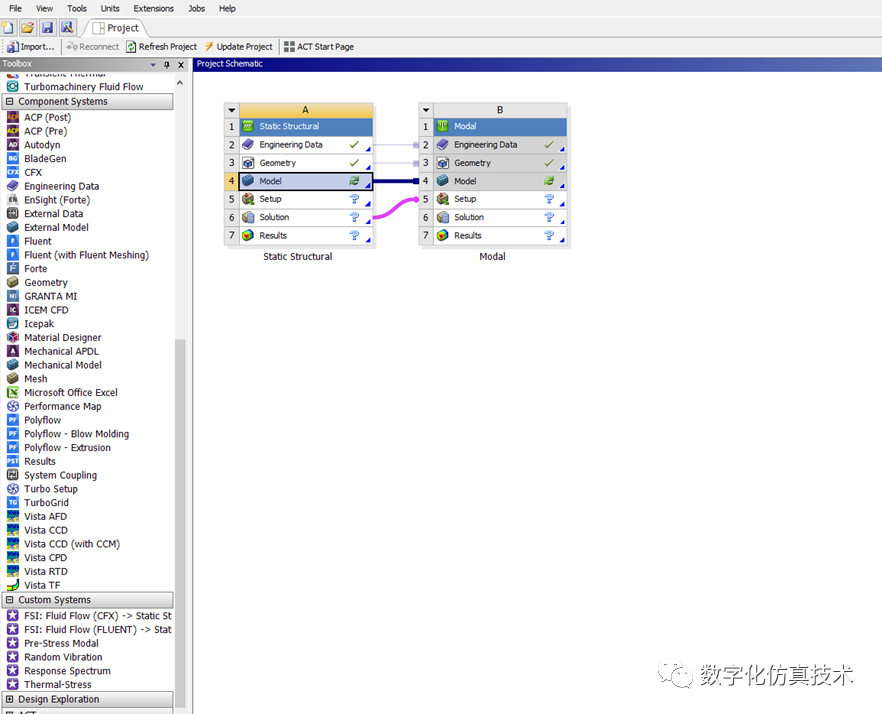Switch to the Project tab
Screen dimensions: 882x714
116,28
